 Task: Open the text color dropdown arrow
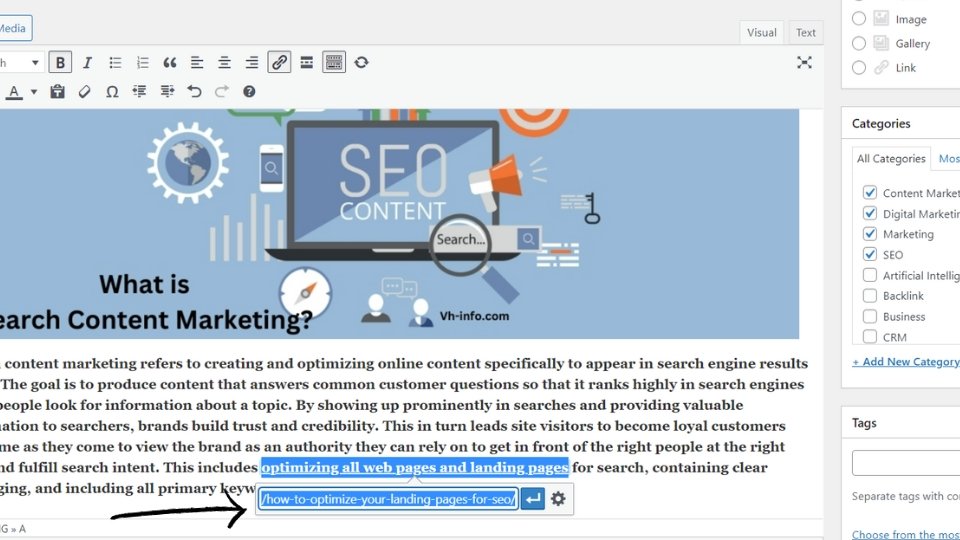[x=34, y=92]
